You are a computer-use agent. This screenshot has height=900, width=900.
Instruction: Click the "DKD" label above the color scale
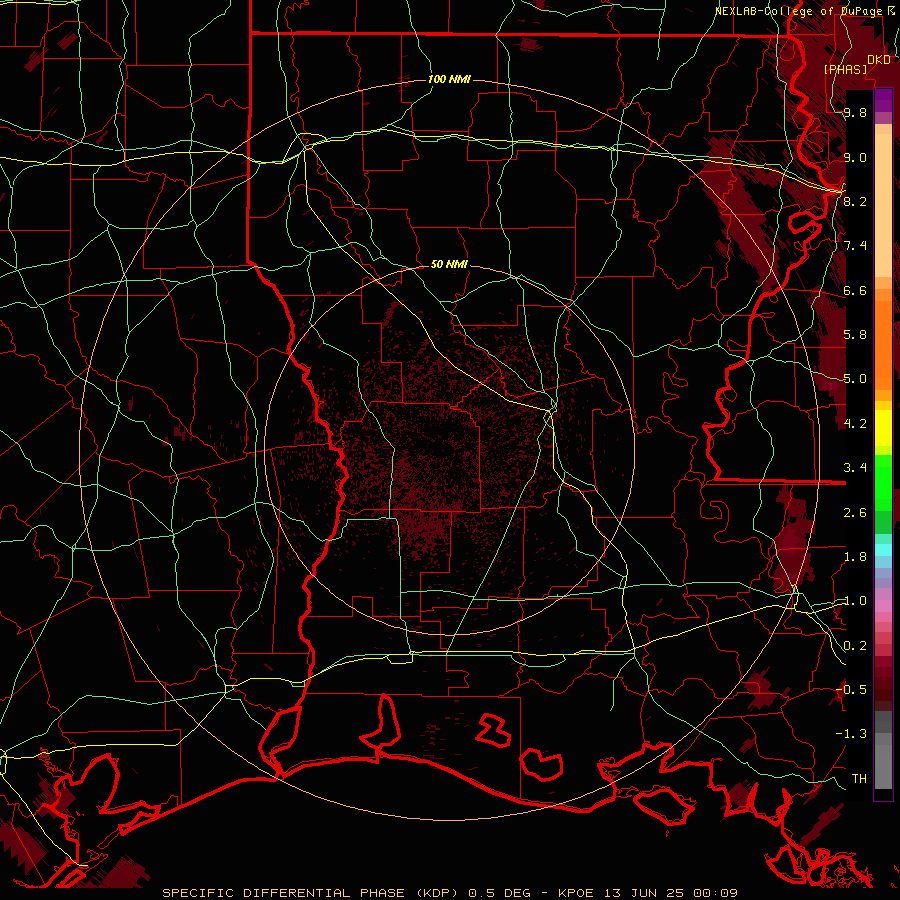pyautogui.click(x=878, y=60)
